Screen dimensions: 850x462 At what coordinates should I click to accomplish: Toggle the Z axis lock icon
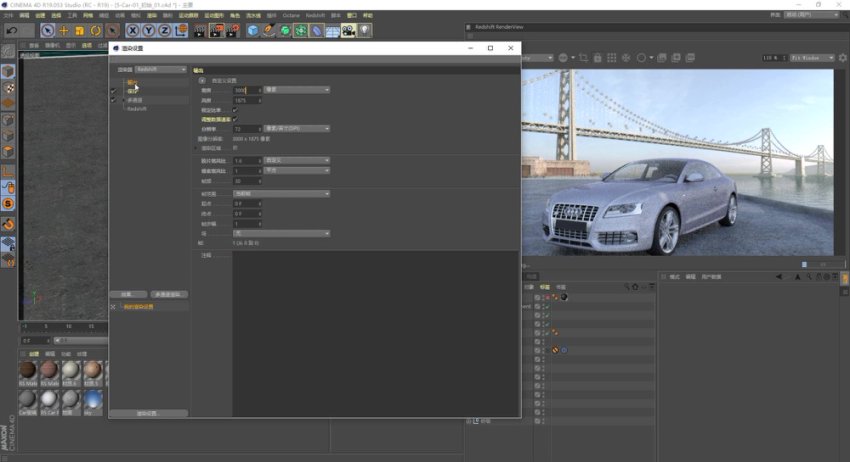tap(166, 31)
